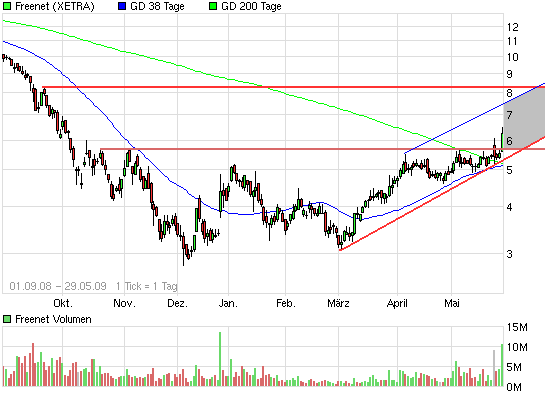Click the price axis value 11
545x395 pixels.
pyautogui.click(x=512, y=41)
